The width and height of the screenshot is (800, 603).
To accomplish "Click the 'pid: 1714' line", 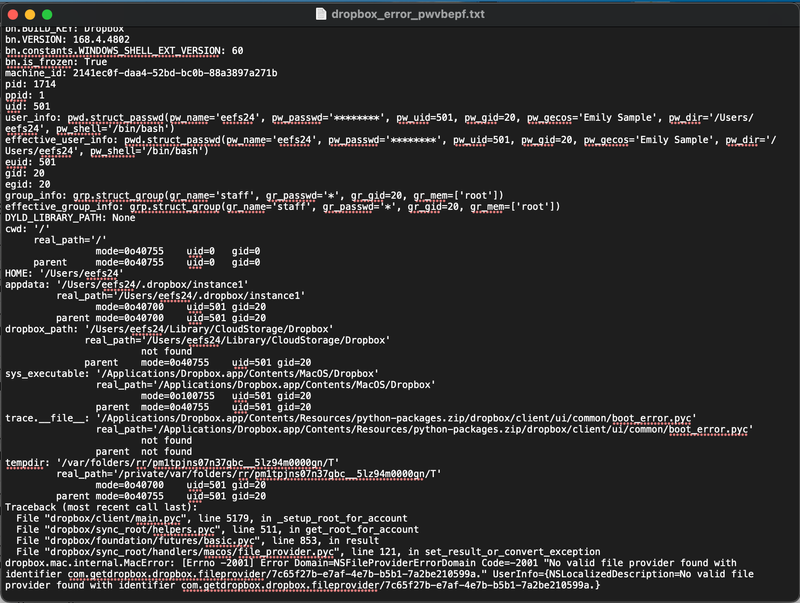I will 32,83.
